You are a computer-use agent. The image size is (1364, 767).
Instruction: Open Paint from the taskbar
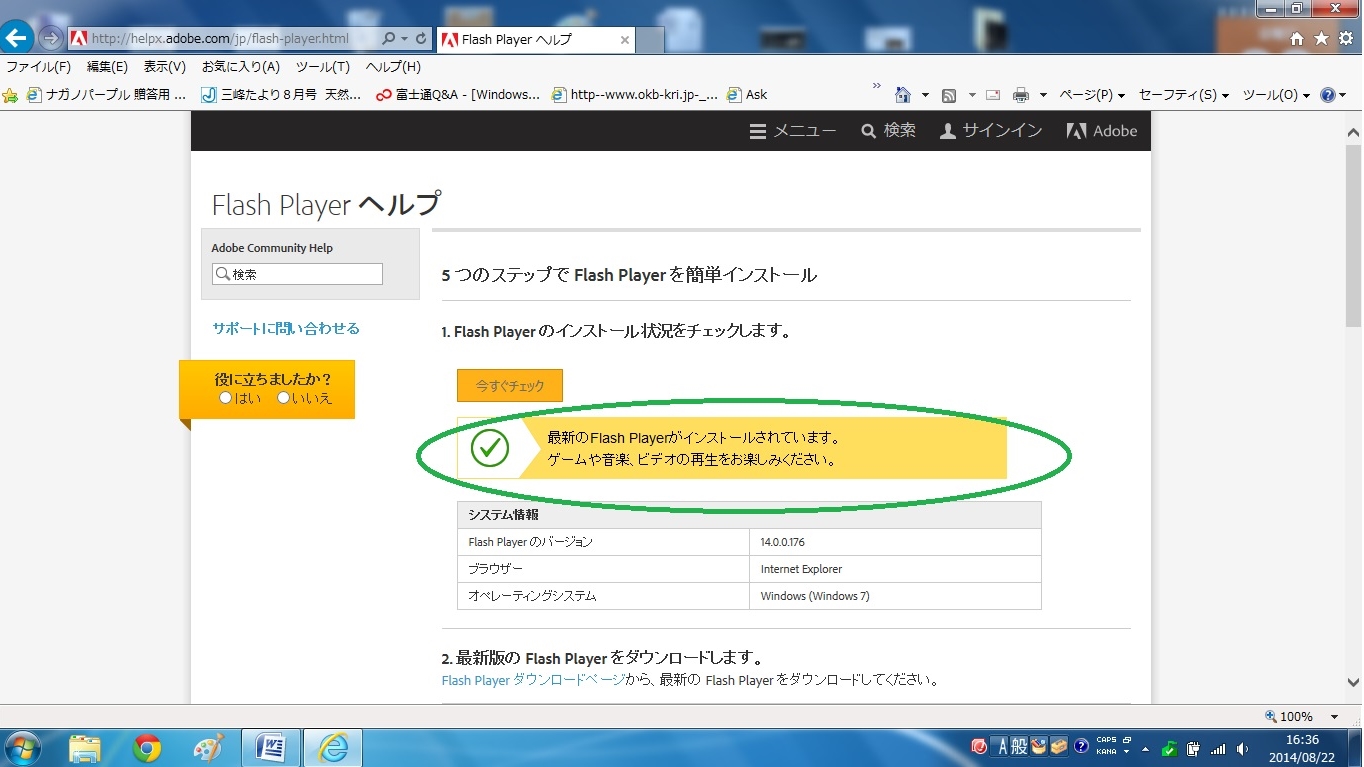(x=208, y=748)
